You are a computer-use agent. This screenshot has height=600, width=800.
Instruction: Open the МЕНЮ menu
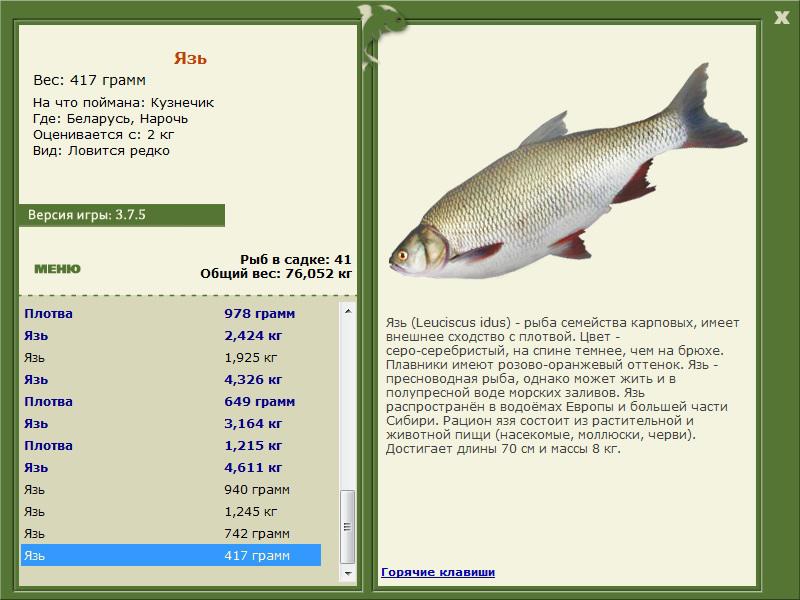(57, 269)
